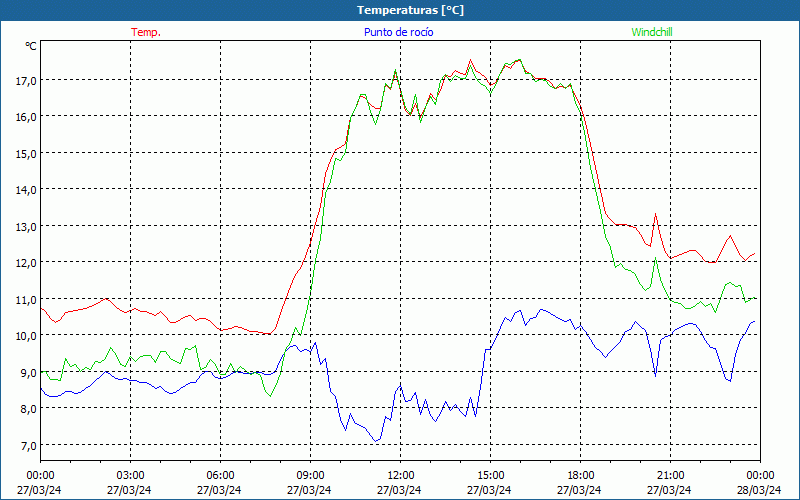Click the 28/03/24 date label
Screen dimensions: 800x500
click(759, 490)
